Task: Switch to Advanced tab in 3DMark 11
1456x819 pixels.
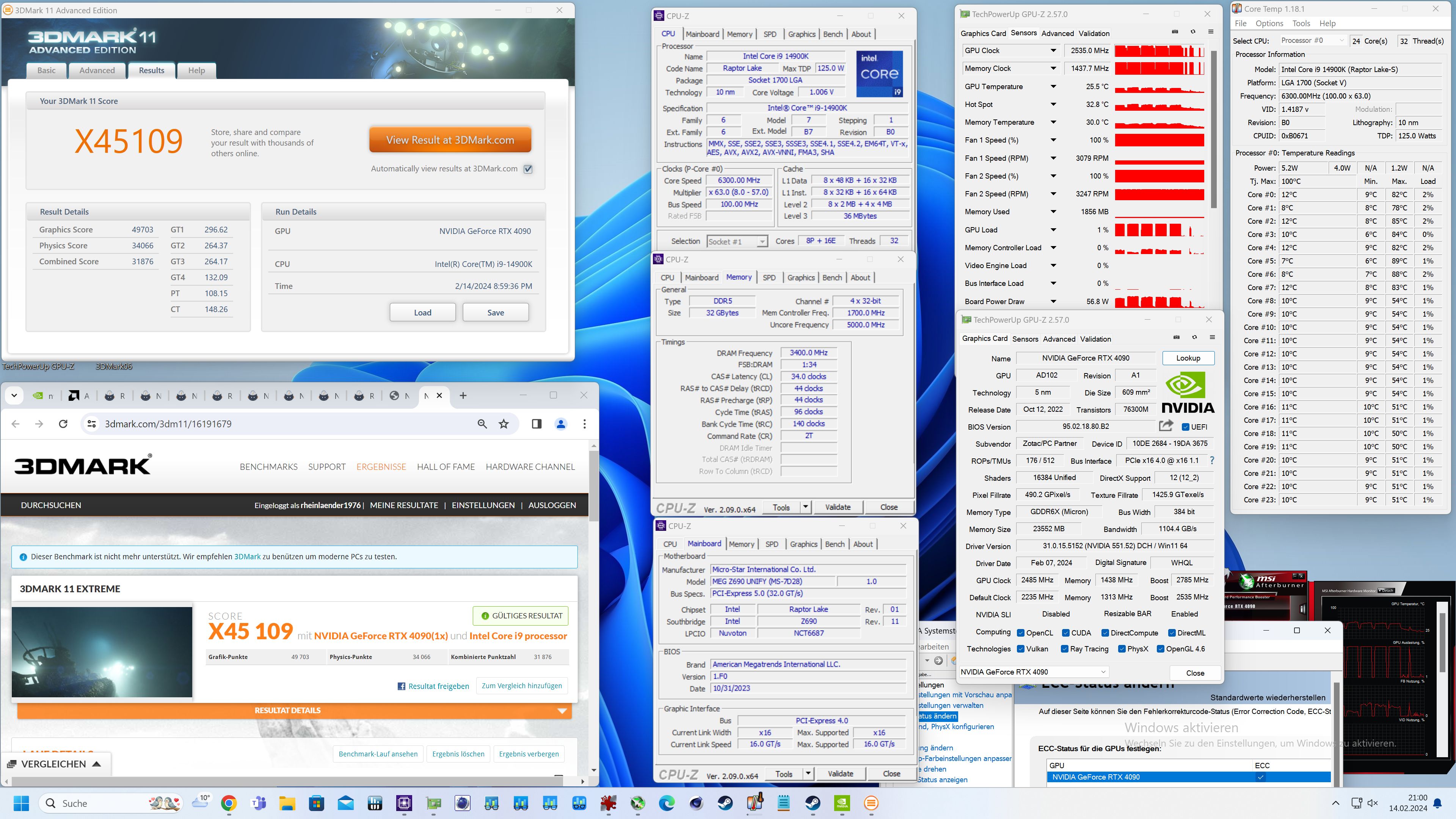Action: tap(97, 70)
